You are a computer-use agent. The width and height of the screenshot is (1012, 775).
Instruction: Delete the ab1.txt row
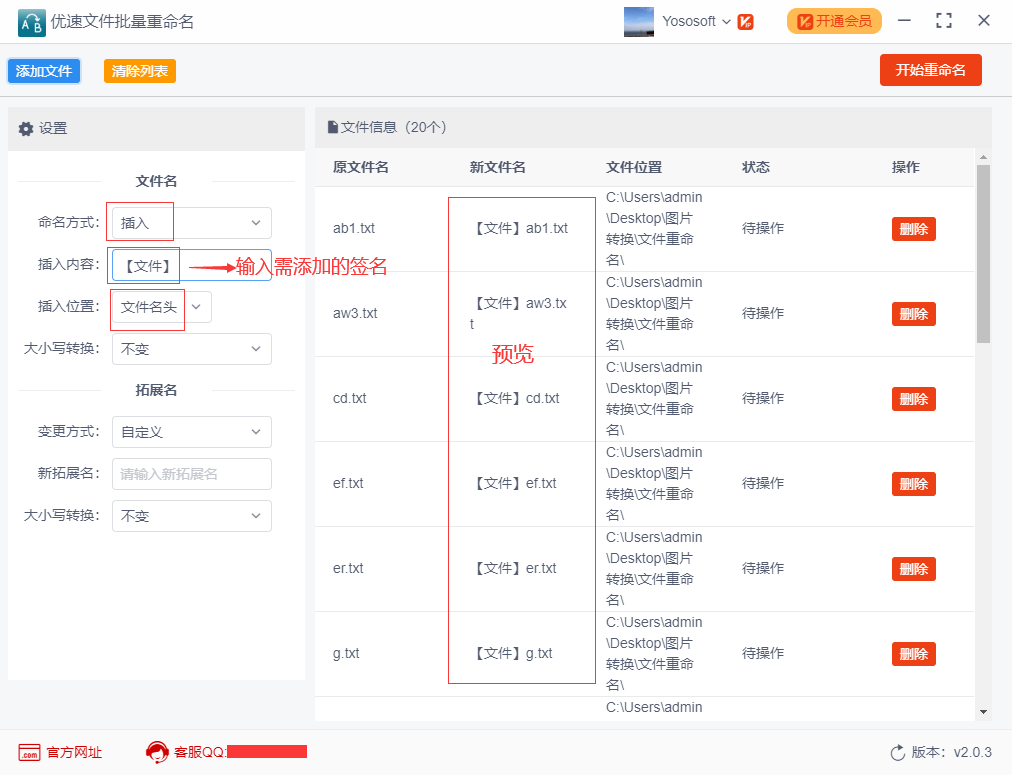(913, 229)
